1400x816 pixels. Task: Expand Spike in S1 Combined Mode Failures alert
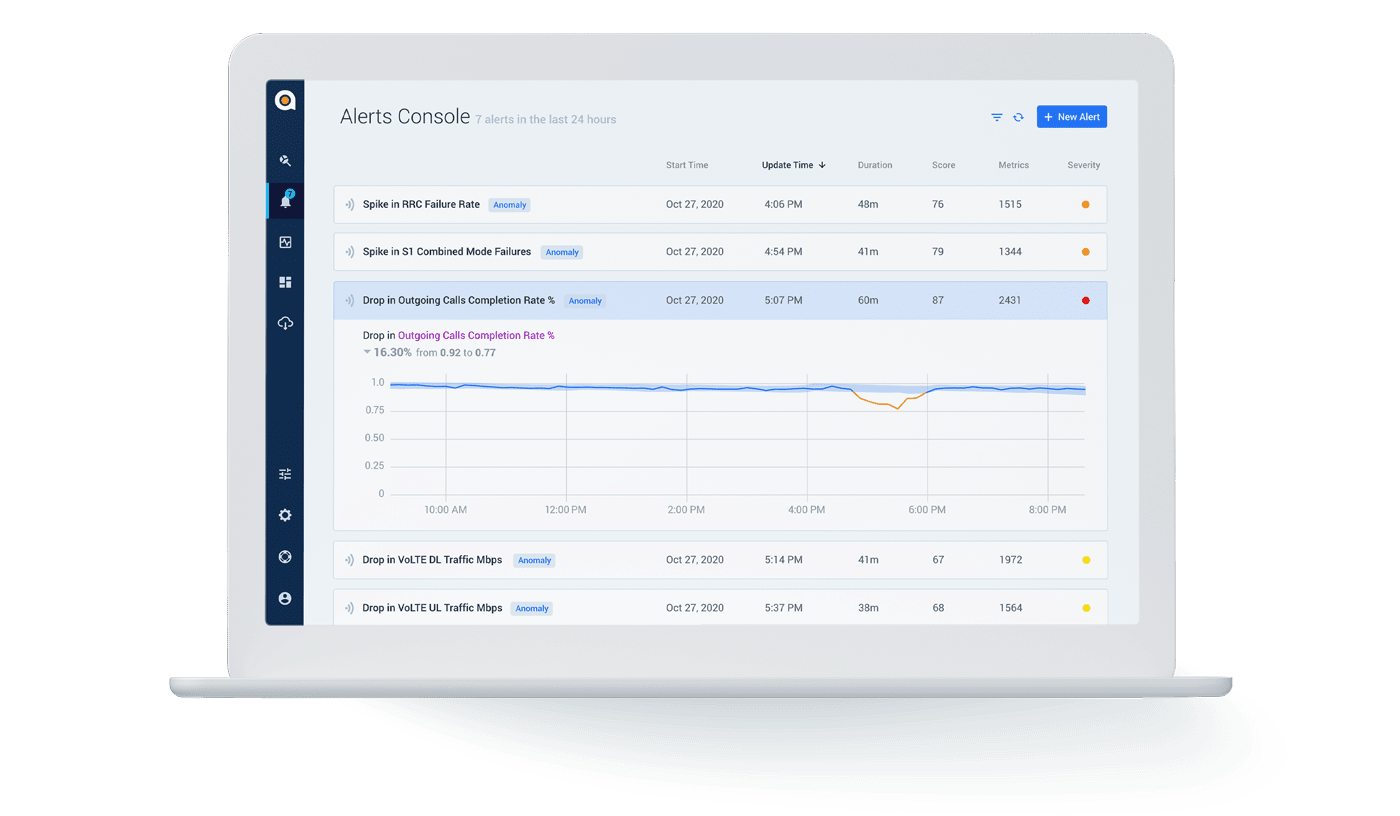click(720, 252)
